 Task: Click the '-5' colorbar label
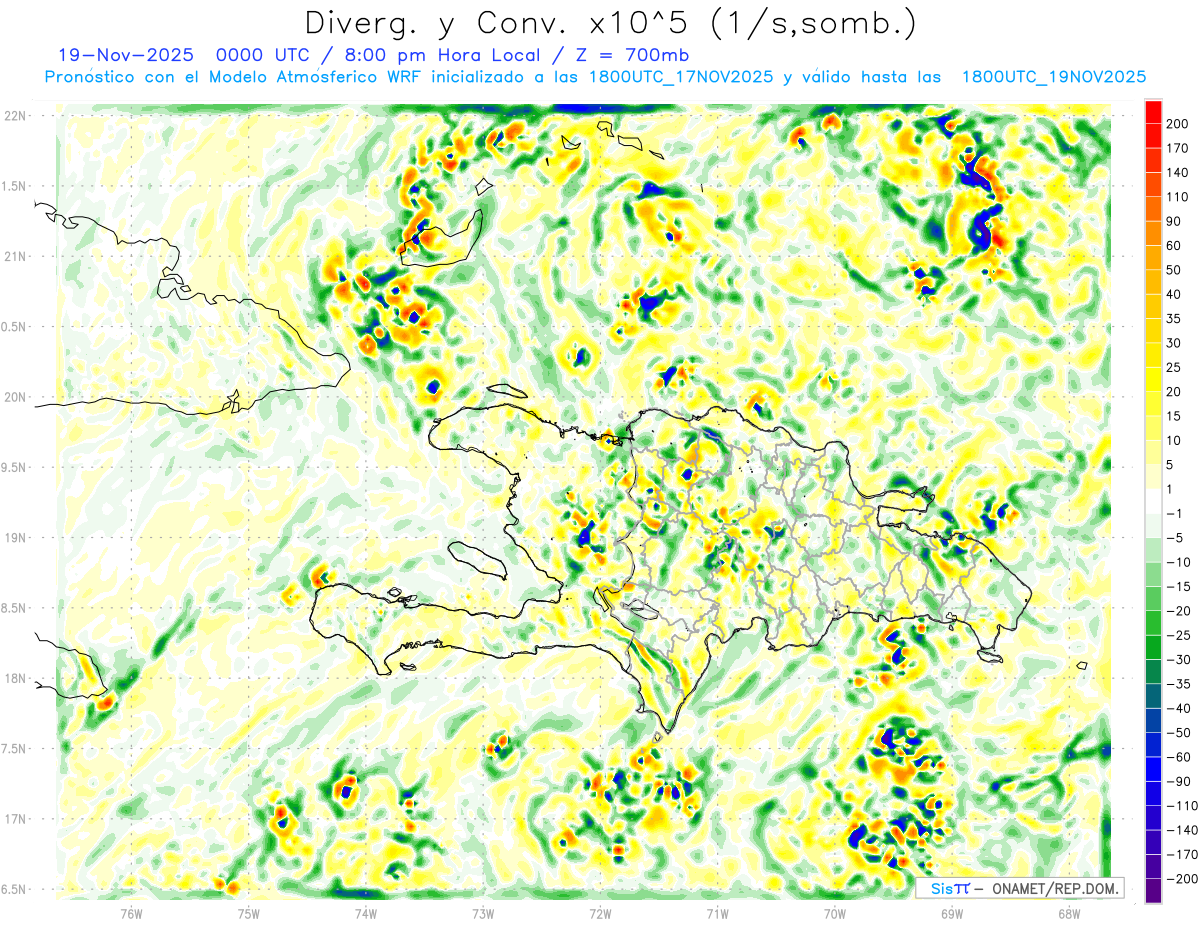(x=1176, y=538)
